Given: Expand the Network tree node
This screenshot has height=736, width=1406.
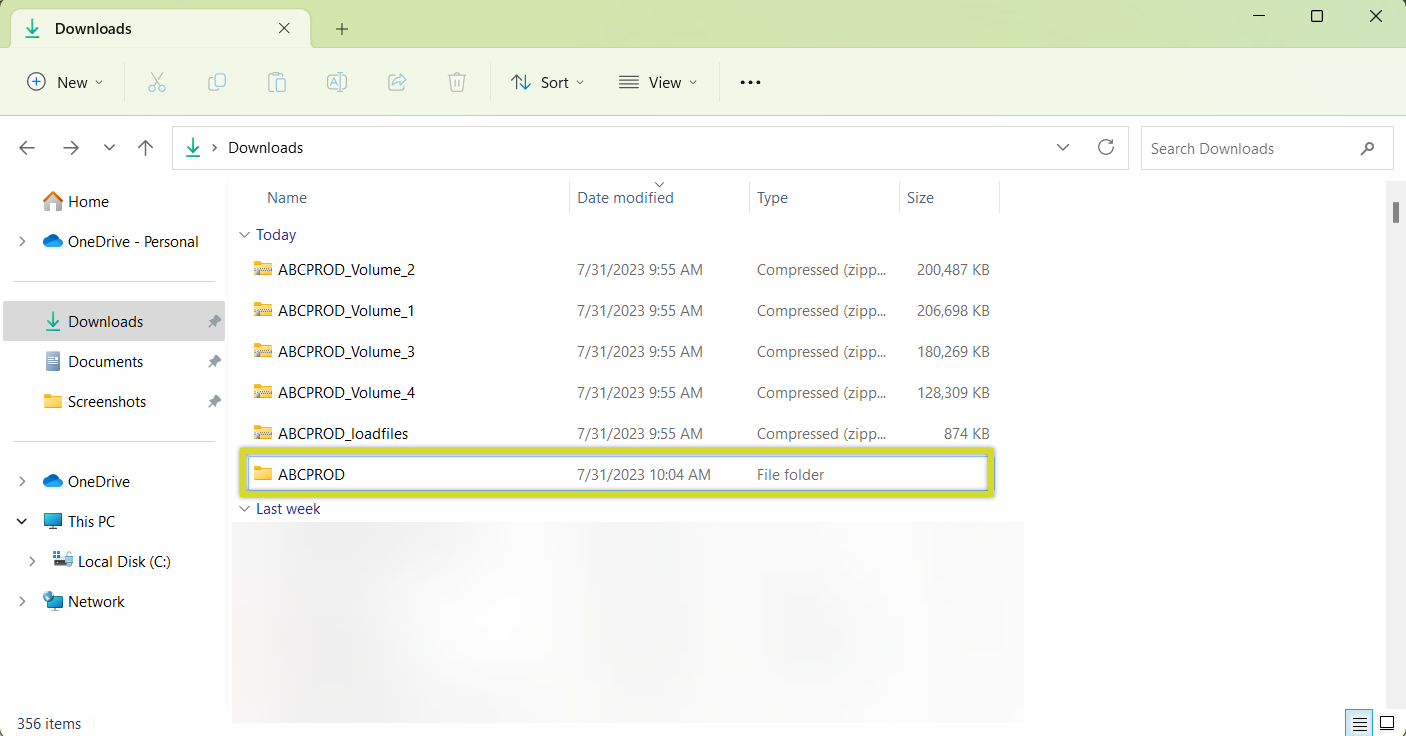Looking at the screenshot, I should (22, 601).
